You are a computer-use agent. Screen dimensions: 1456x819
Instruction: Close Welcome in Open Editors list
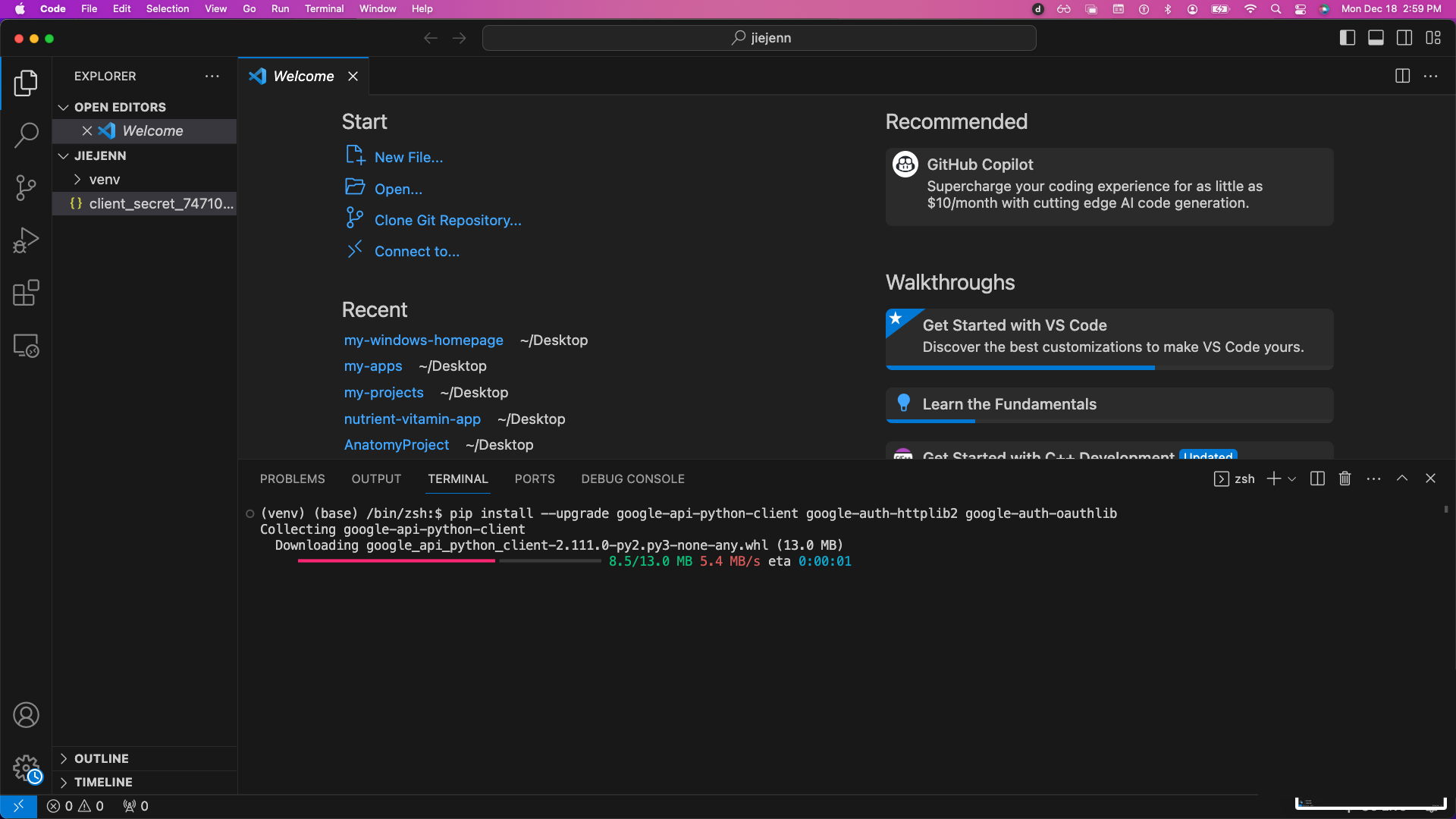tap(87, 130)
